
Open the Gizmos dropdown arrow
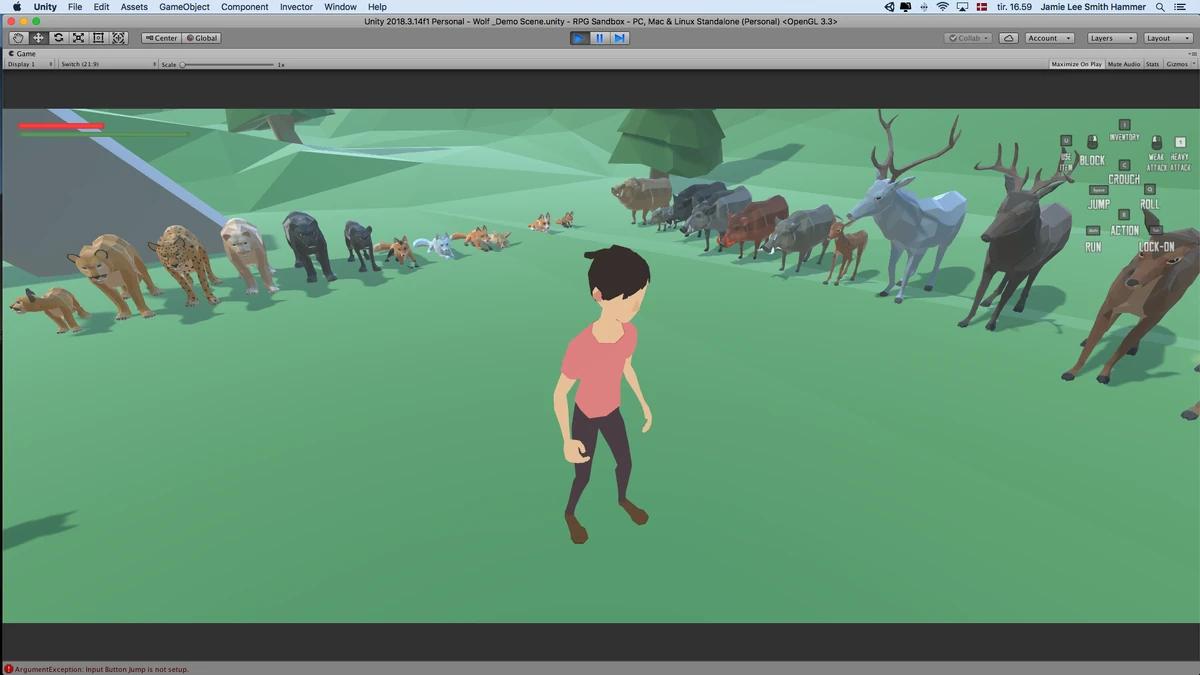(1193, 64)
